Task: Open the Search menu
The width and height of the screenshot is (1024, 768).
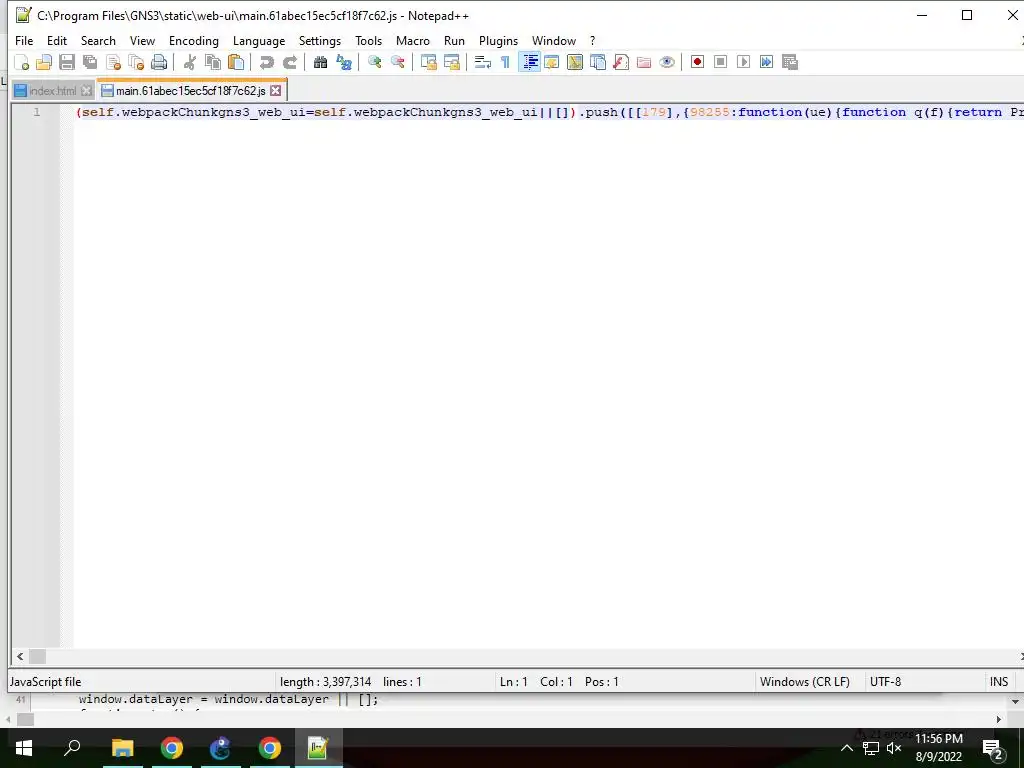Action: (98, 40)
